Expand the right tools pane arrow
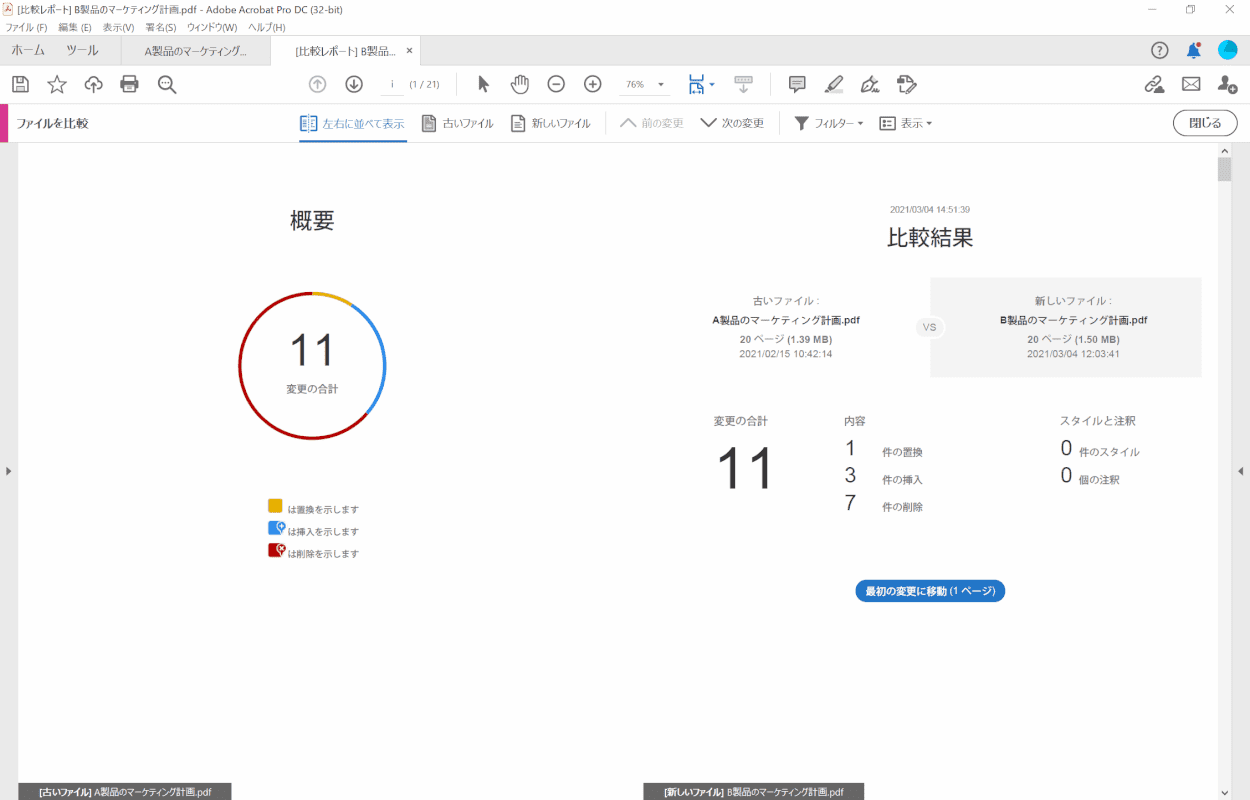1250x800 pixels. tap(1241, 470)
